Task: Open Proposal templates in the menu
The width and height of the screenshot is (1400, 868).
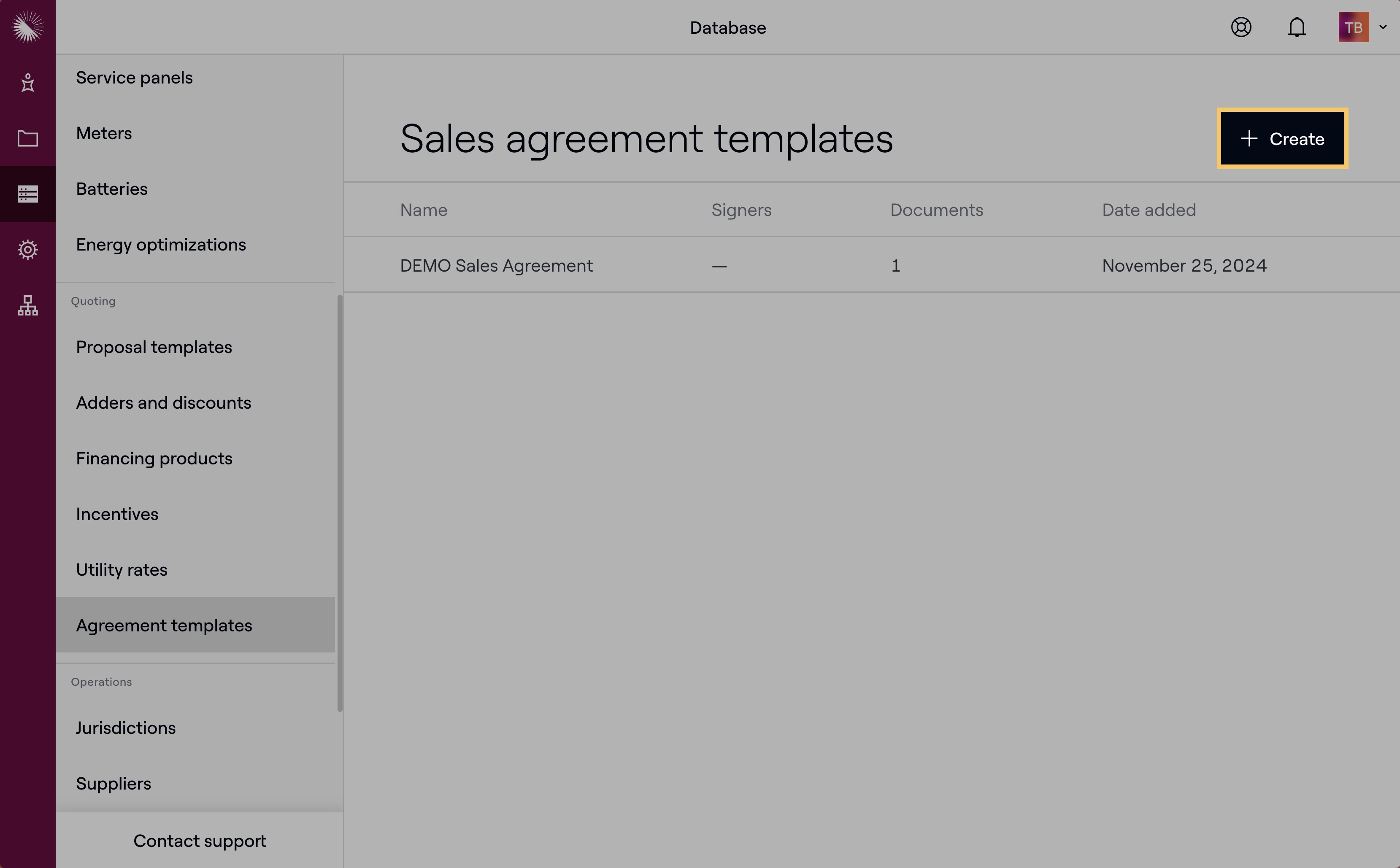Action: [154, 347]
